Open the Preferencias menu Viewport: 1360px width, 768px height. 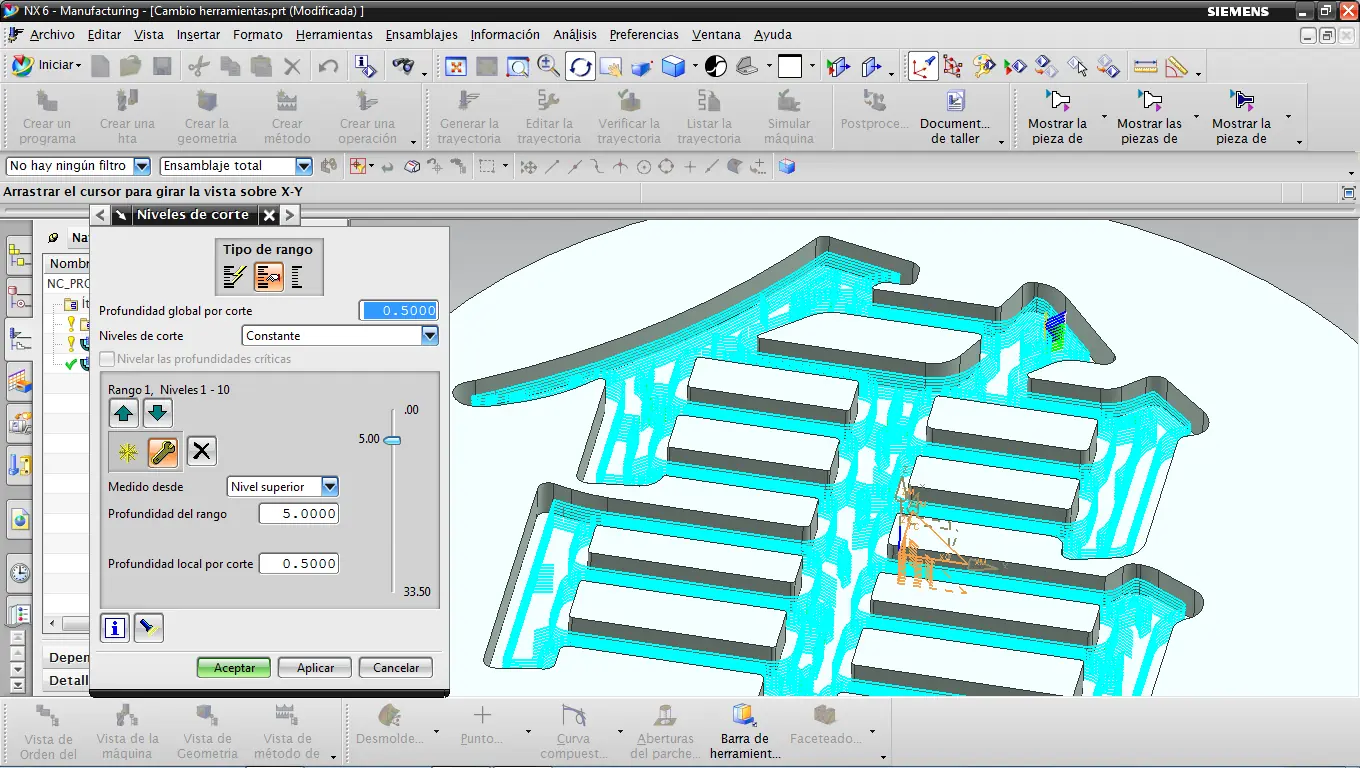click(x=643, y=35)
